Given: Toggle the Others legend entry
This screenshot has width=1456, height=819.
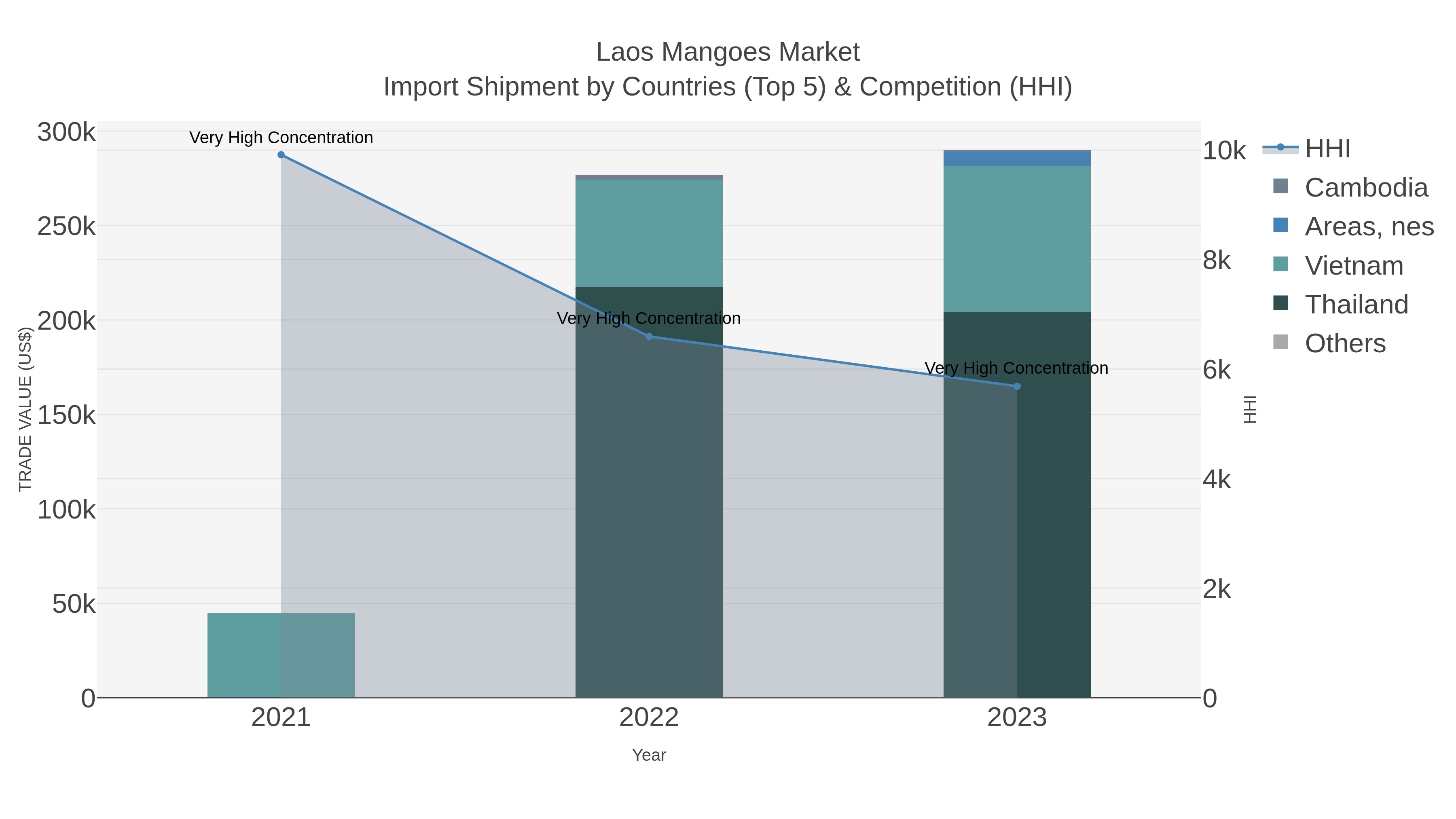Looking at the screenshot, I should coord(1329,343).
